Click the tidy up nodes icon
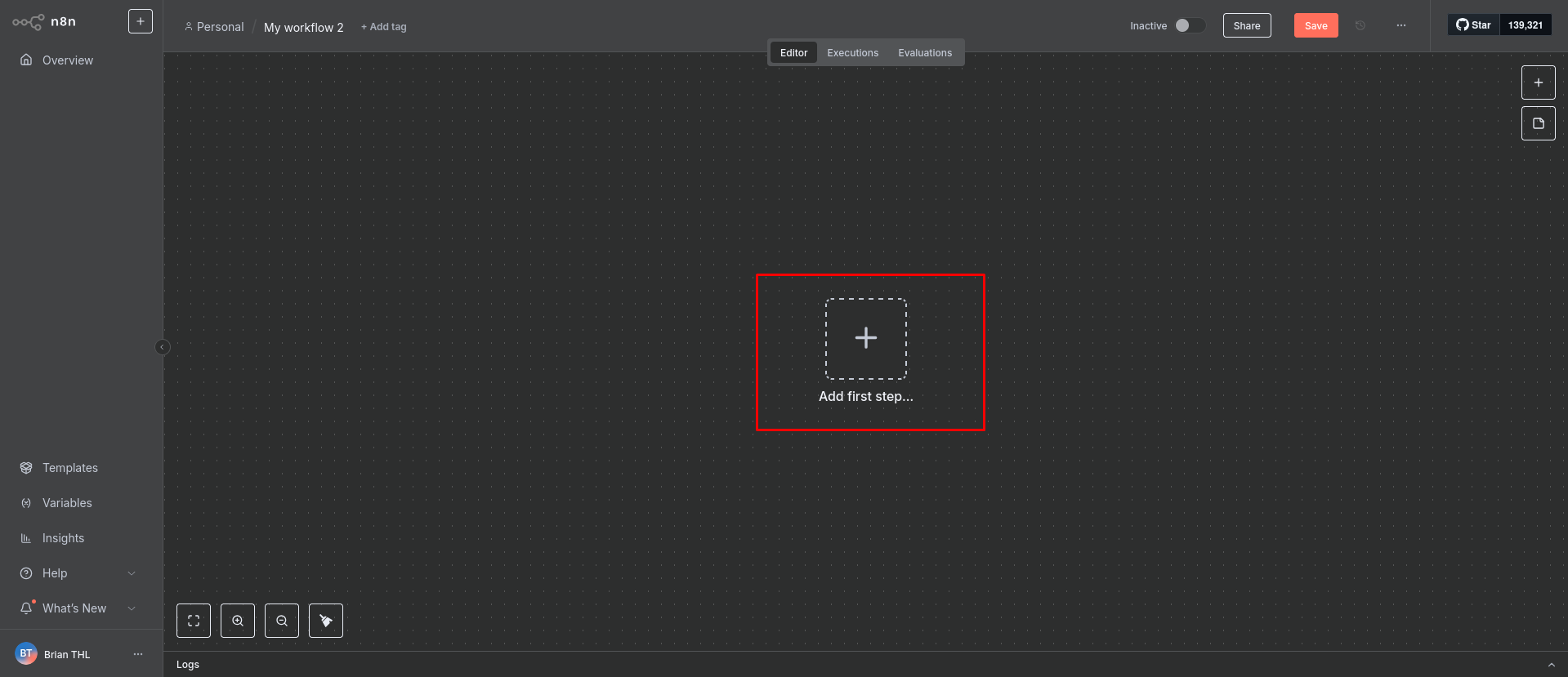This screenshot has width=1568, height=677. (326, 621)
